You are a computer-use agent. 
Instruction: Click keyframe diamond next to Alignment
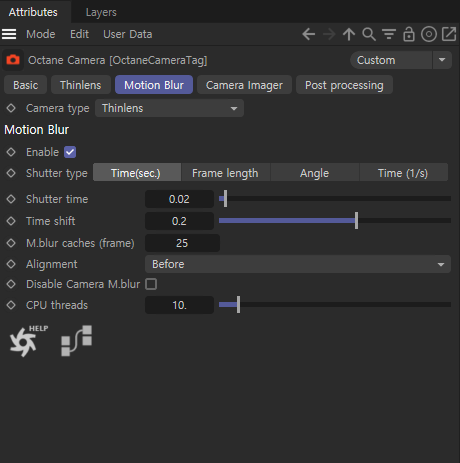click(11, 264)
